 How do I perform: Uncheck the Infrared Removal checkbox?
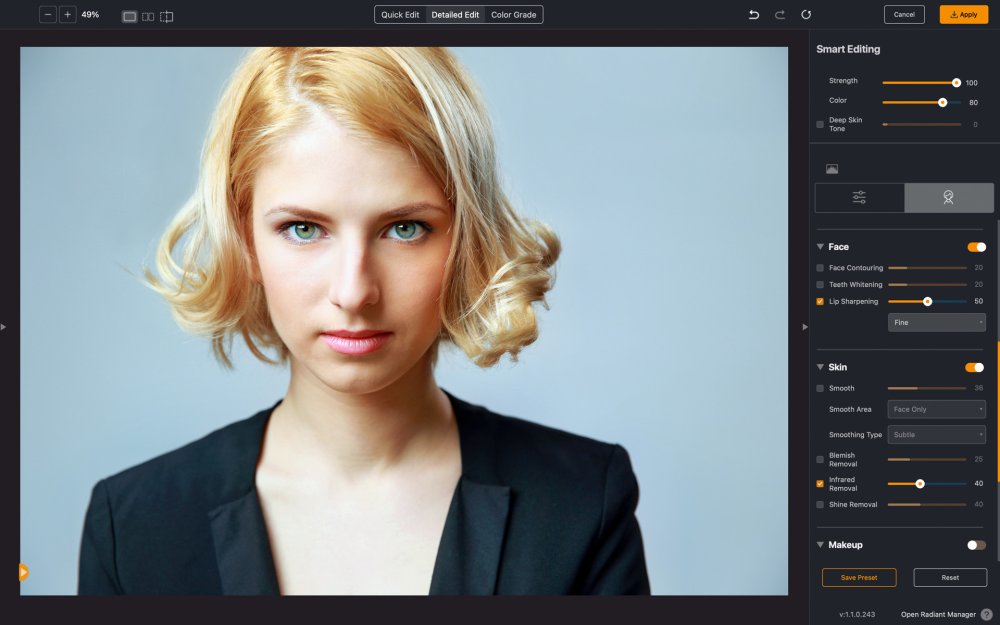tap(820, 484)
